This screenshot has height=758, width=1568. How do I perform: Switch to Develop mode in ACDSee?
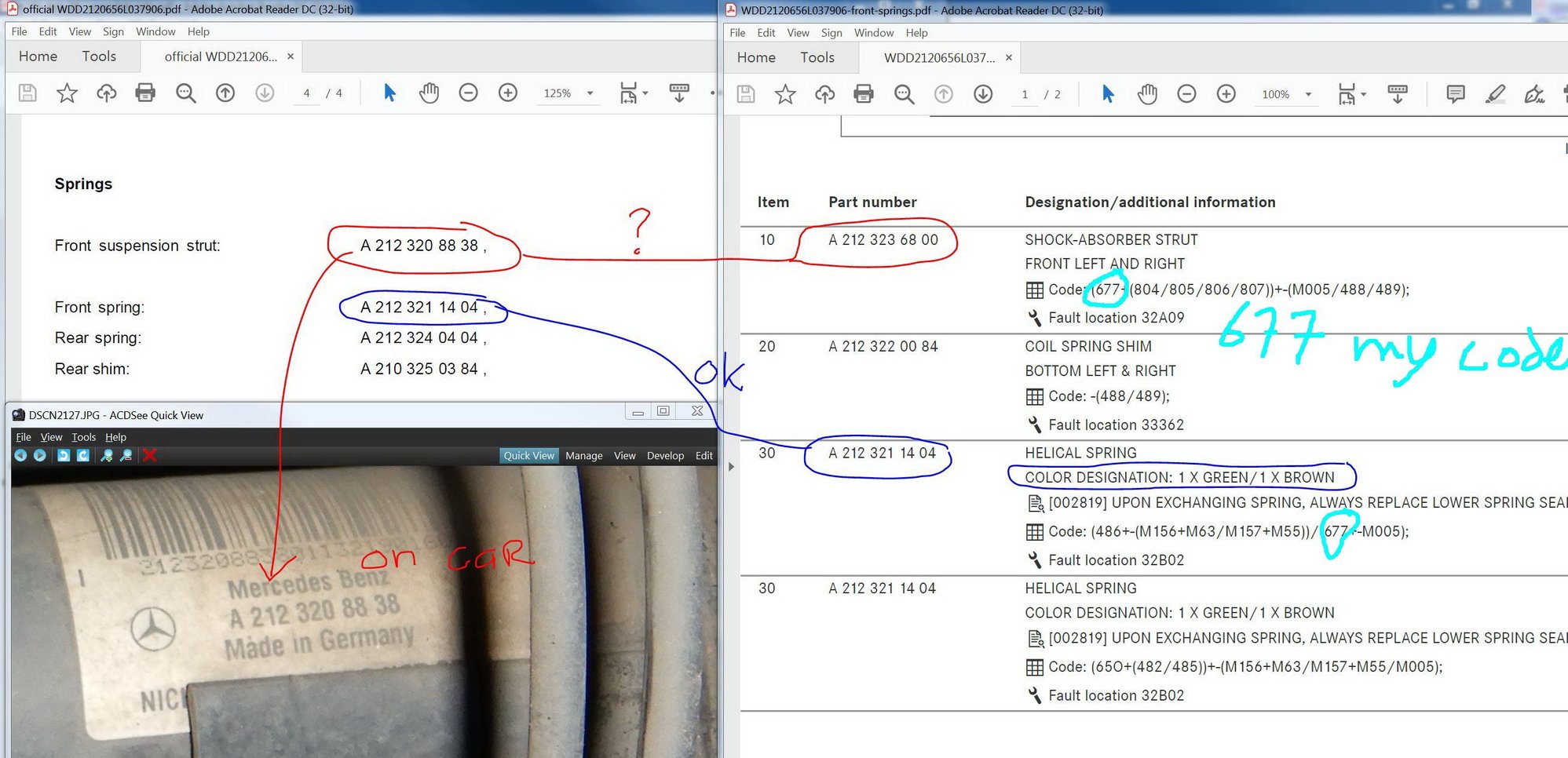665,456
